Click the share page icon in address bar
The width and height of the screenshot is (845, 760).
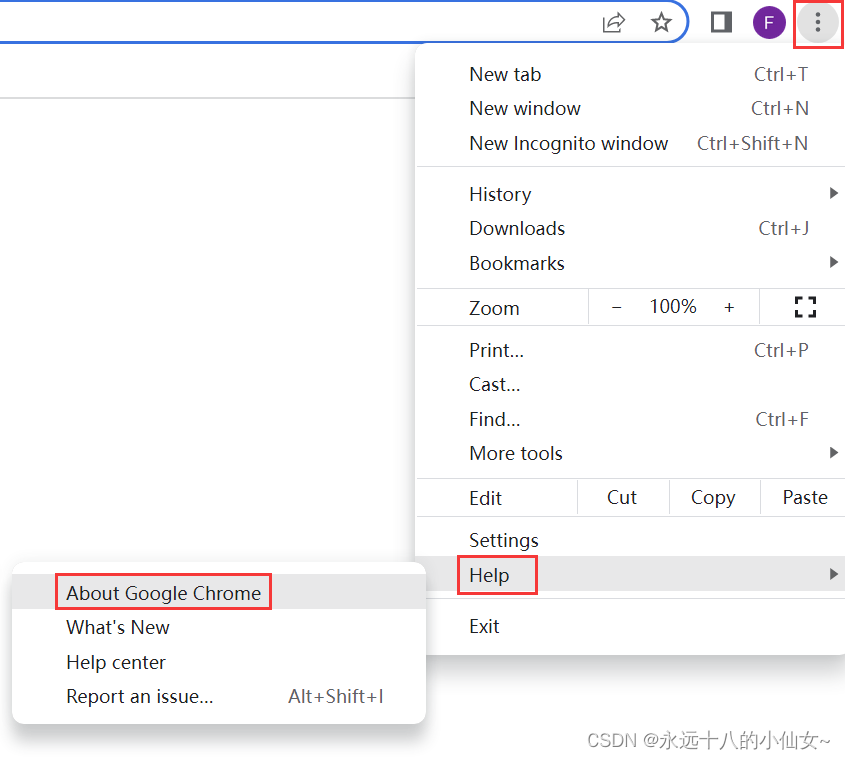613,23
